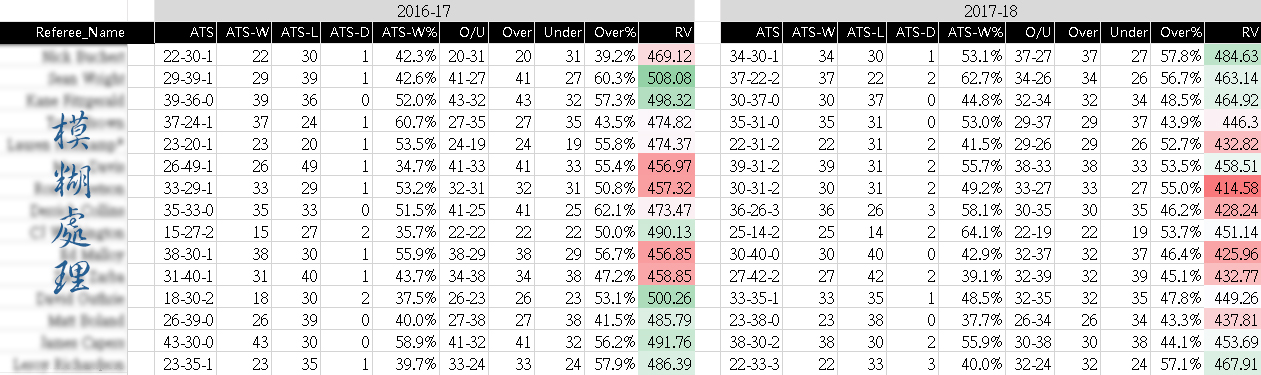Select the RV value 469.12 cell

tap(667, 56)
